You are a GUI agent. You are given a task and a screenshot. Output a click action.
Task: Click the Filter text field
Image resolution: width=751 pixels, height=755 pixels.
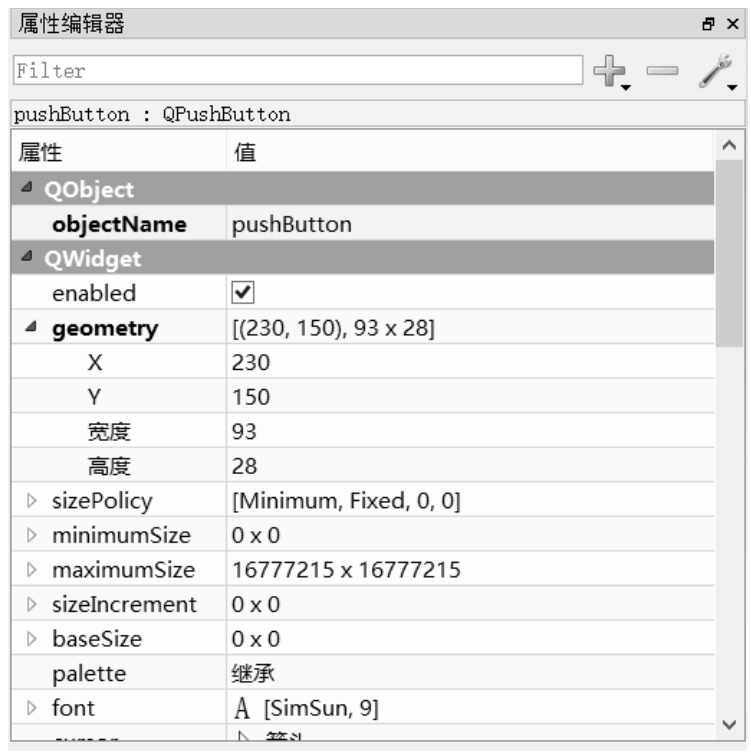pos(297,71)
